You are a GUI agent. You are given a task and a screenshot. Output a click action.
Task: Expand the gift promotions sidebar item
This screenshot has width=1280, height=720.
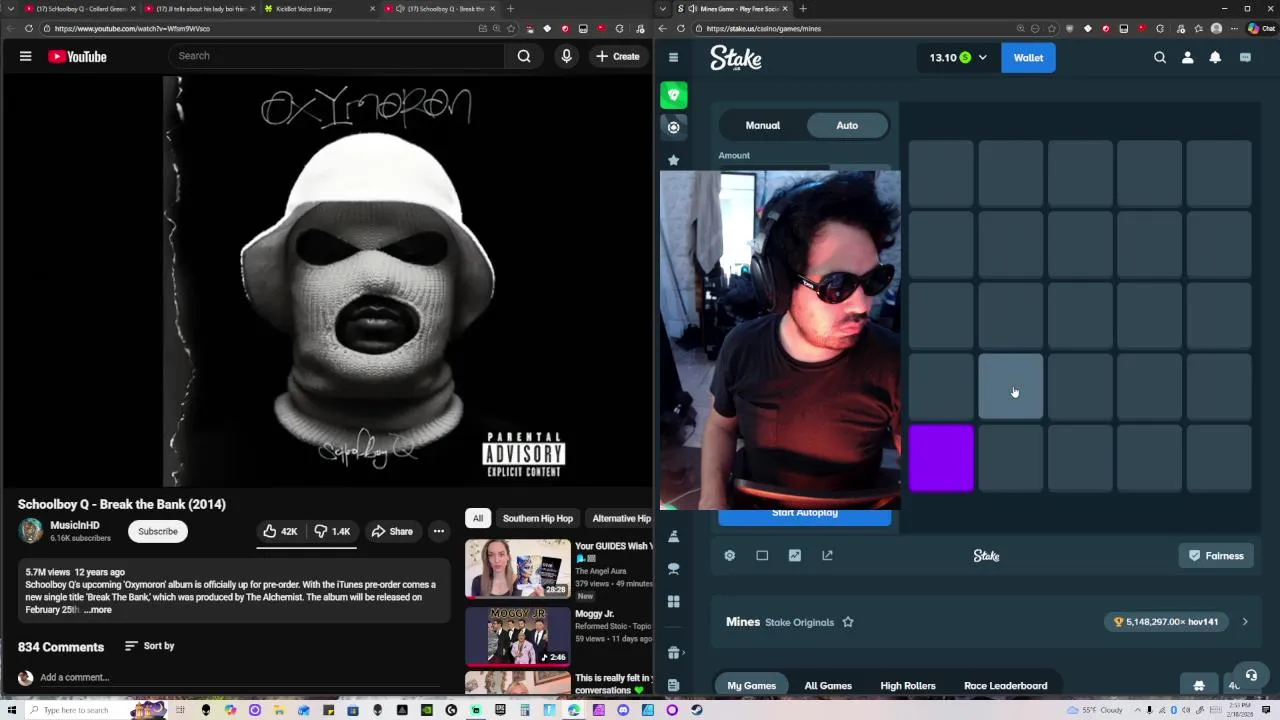pyautogui.click(x=674, y=653)
